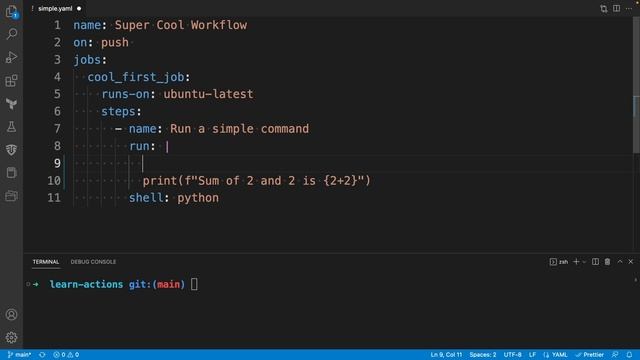This screenshot has width=640, height=360.
Task: Click the unsaved dot on simple.yaml tab
Action: click(x=79, y=9)
